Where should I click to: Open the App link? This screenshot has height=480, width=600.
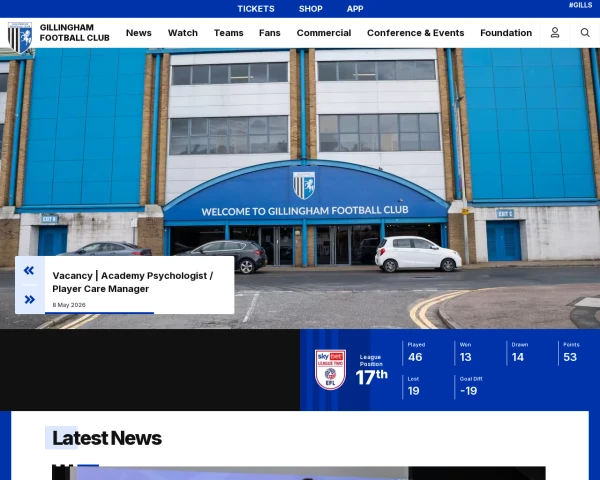pos(355,9)
